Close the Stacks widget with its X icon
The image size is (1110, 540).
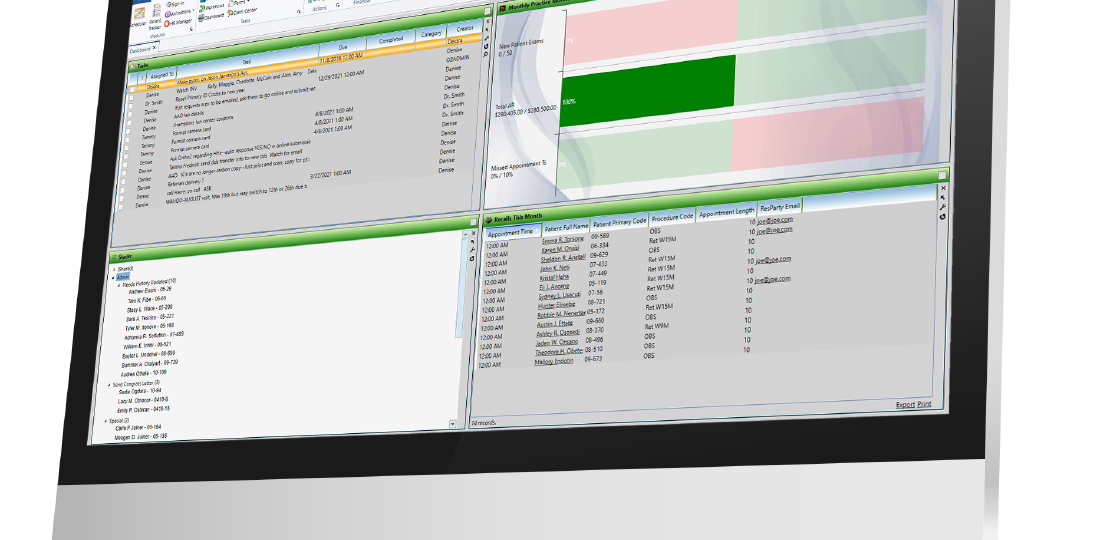tap(474, 234)
